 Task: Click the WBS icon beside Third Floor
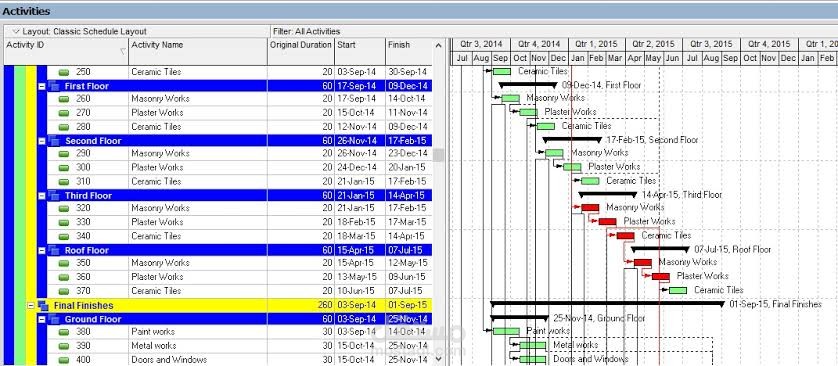click(x=53, y=195)
